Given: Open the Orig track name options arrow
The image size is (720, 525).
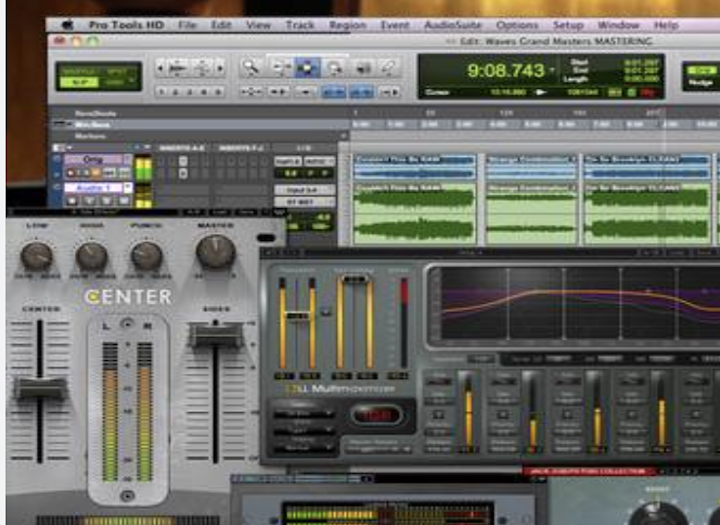Looking at the screenshot, I should tap(128, 159).
